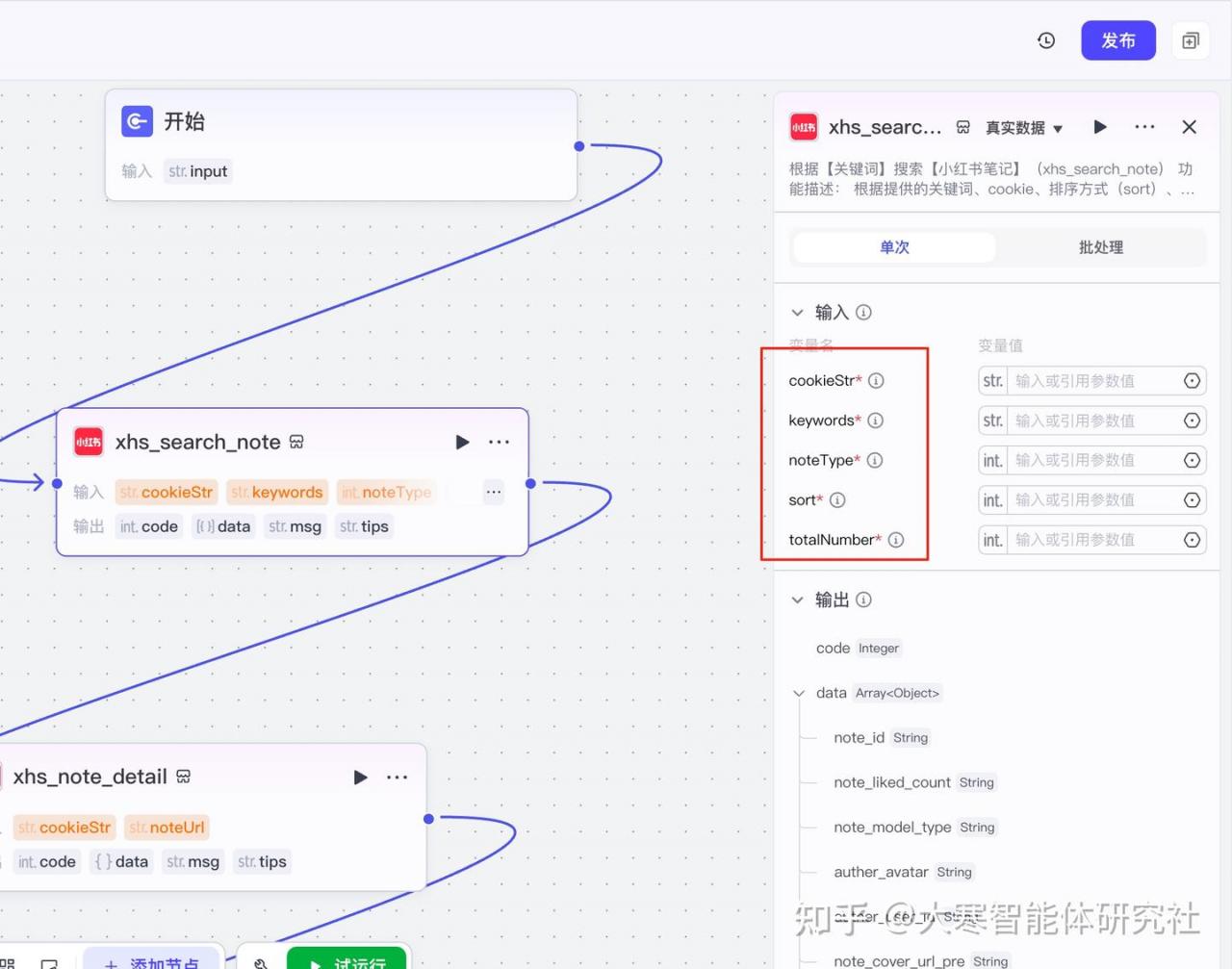Open reference picker icon in sort field

coord(1192,500)
